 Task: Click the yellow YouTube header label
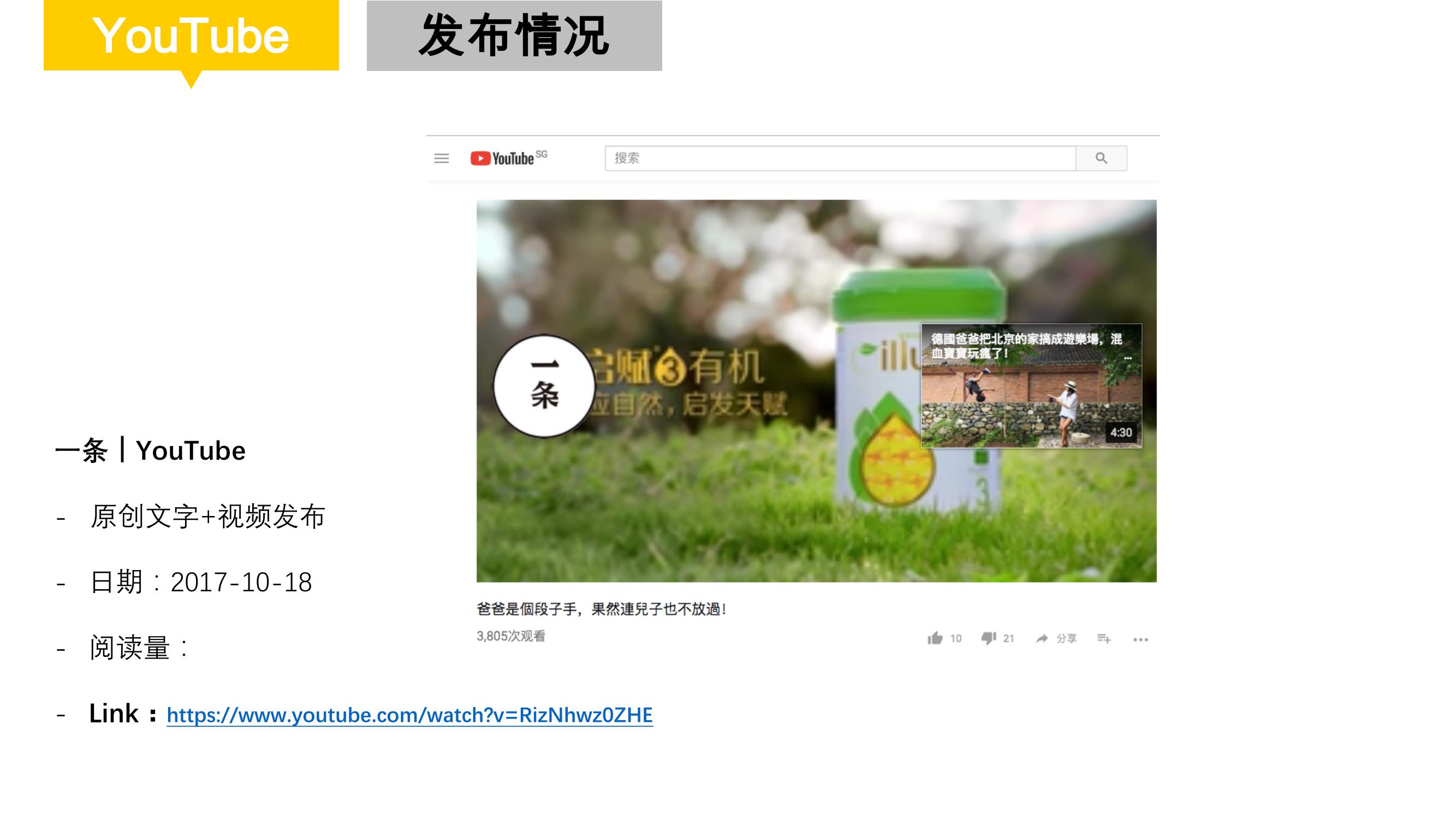coord(191,35)
